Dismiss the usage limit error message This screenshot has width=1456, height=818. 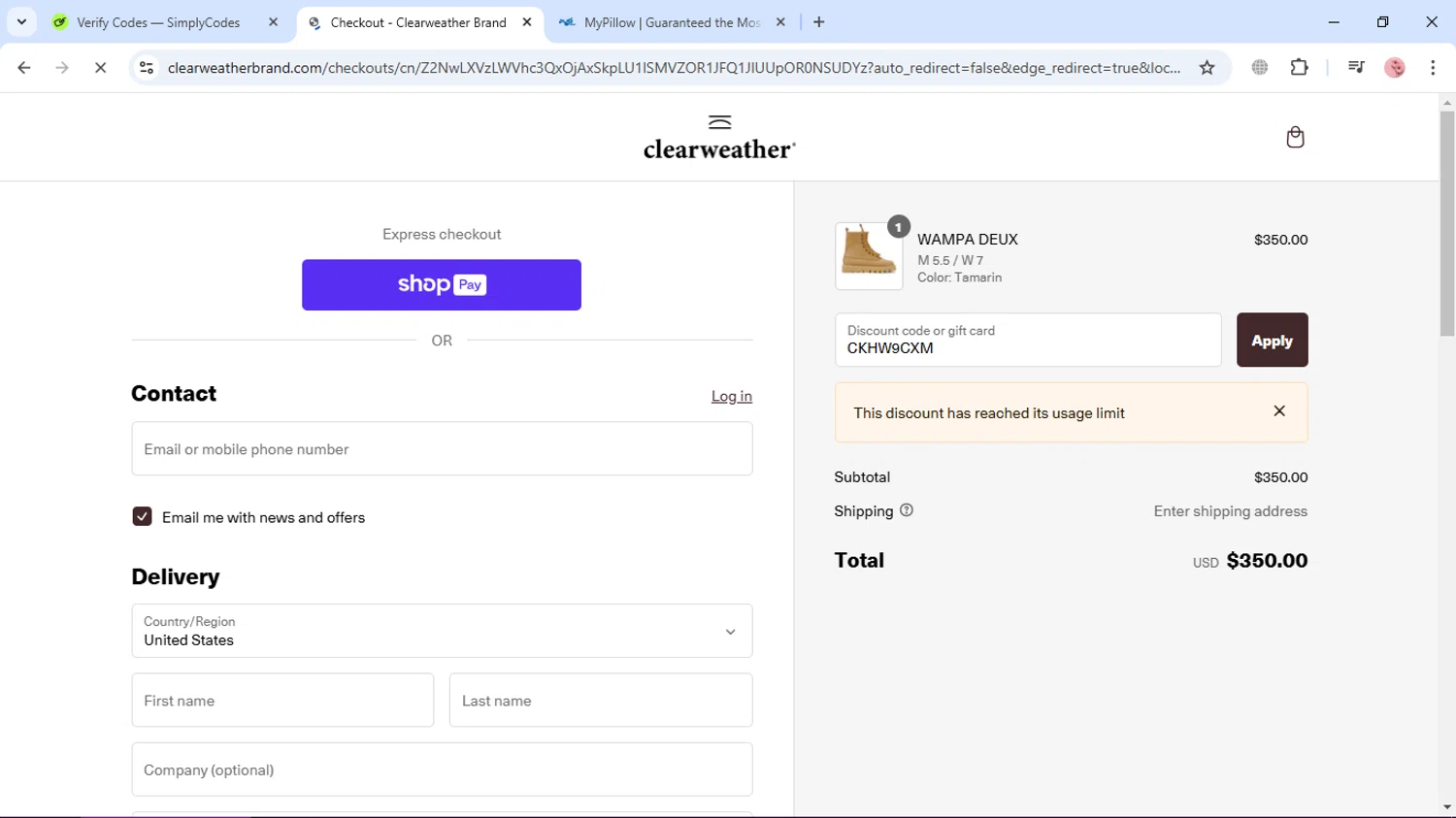tap(1279, 411)
